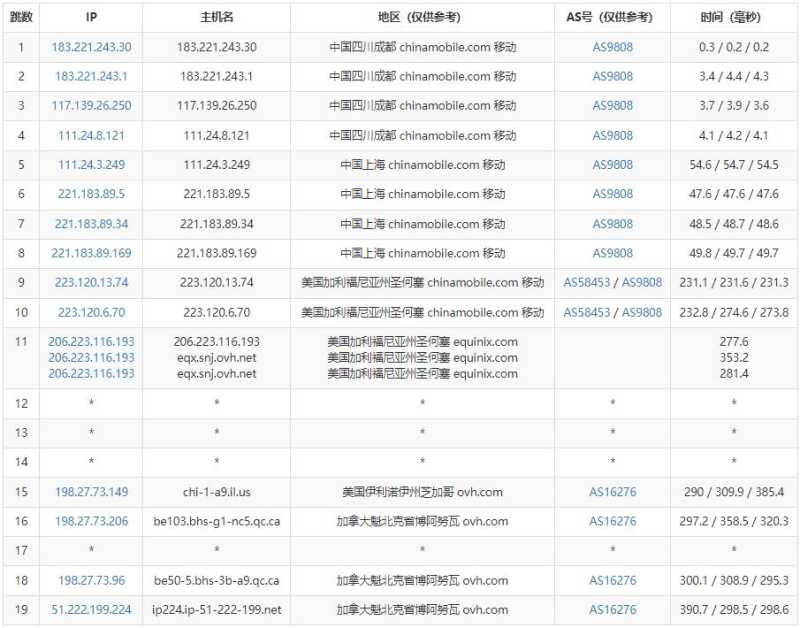Select time cell 0.3 / 0.2 / 0.2
The image size is (800, 628).
[734, 47]
